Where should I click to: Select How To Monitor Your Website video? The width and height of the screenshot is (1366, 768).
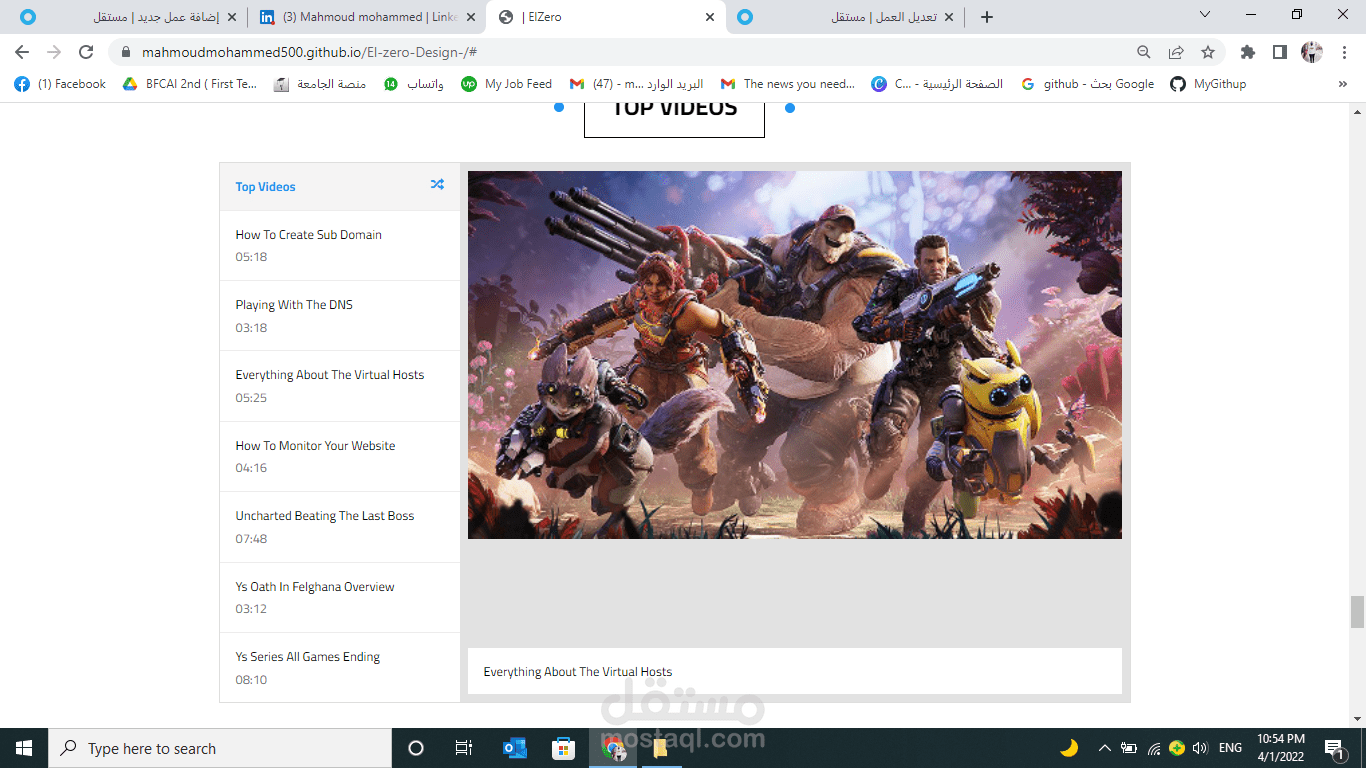click(x=340, y=456)
